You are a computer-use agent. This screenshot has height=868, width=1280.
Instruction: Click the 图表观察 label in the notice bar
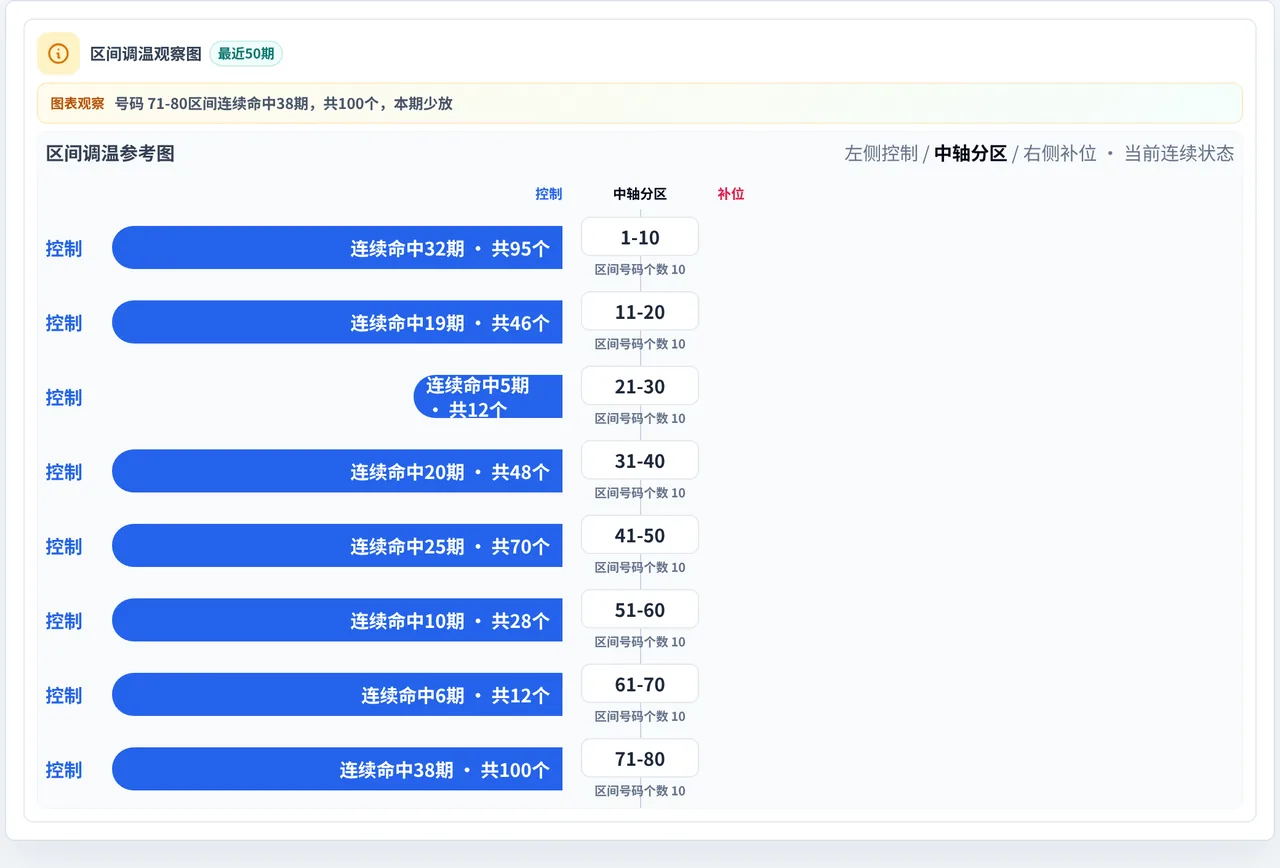pos(77,103)
